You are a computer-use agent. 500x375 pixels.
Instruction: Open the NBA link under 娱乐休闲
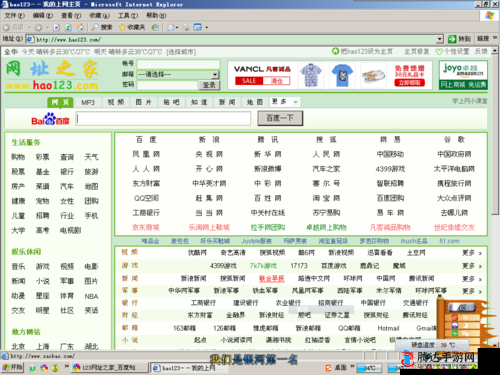(91, 296)
